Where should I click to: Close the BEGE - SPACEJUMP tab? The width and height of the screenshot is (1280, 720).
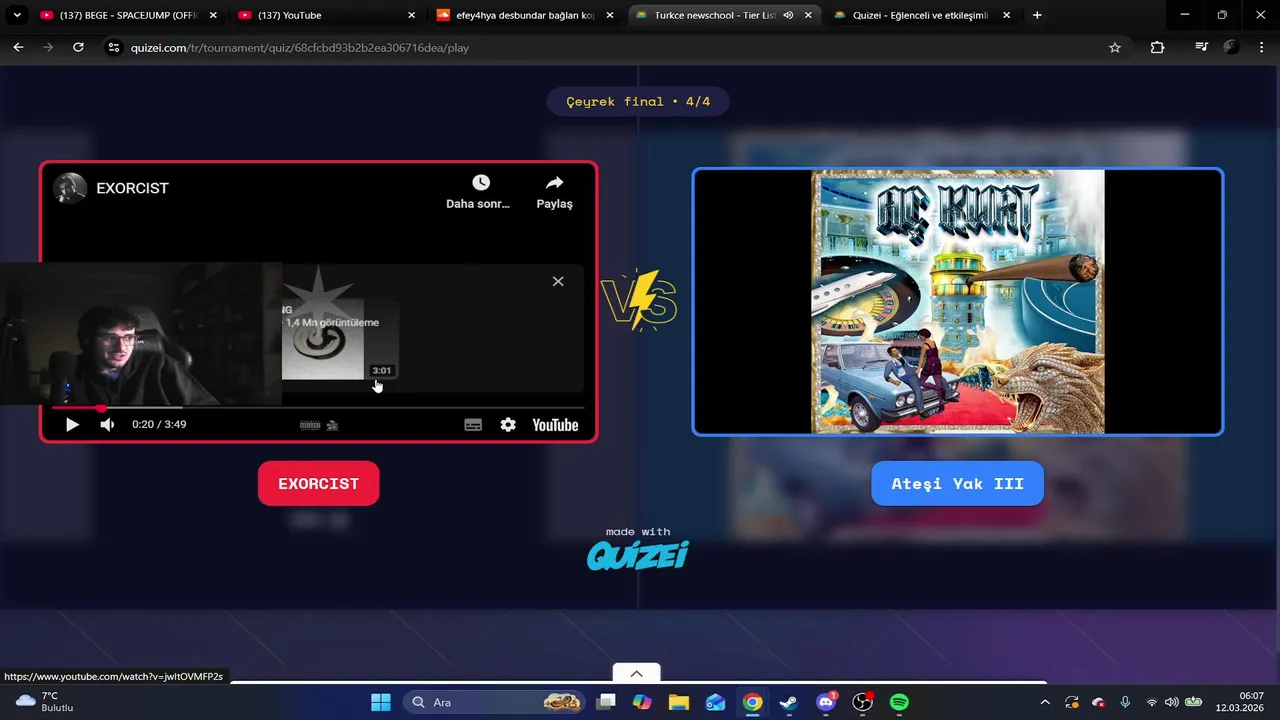coord(213,15)
